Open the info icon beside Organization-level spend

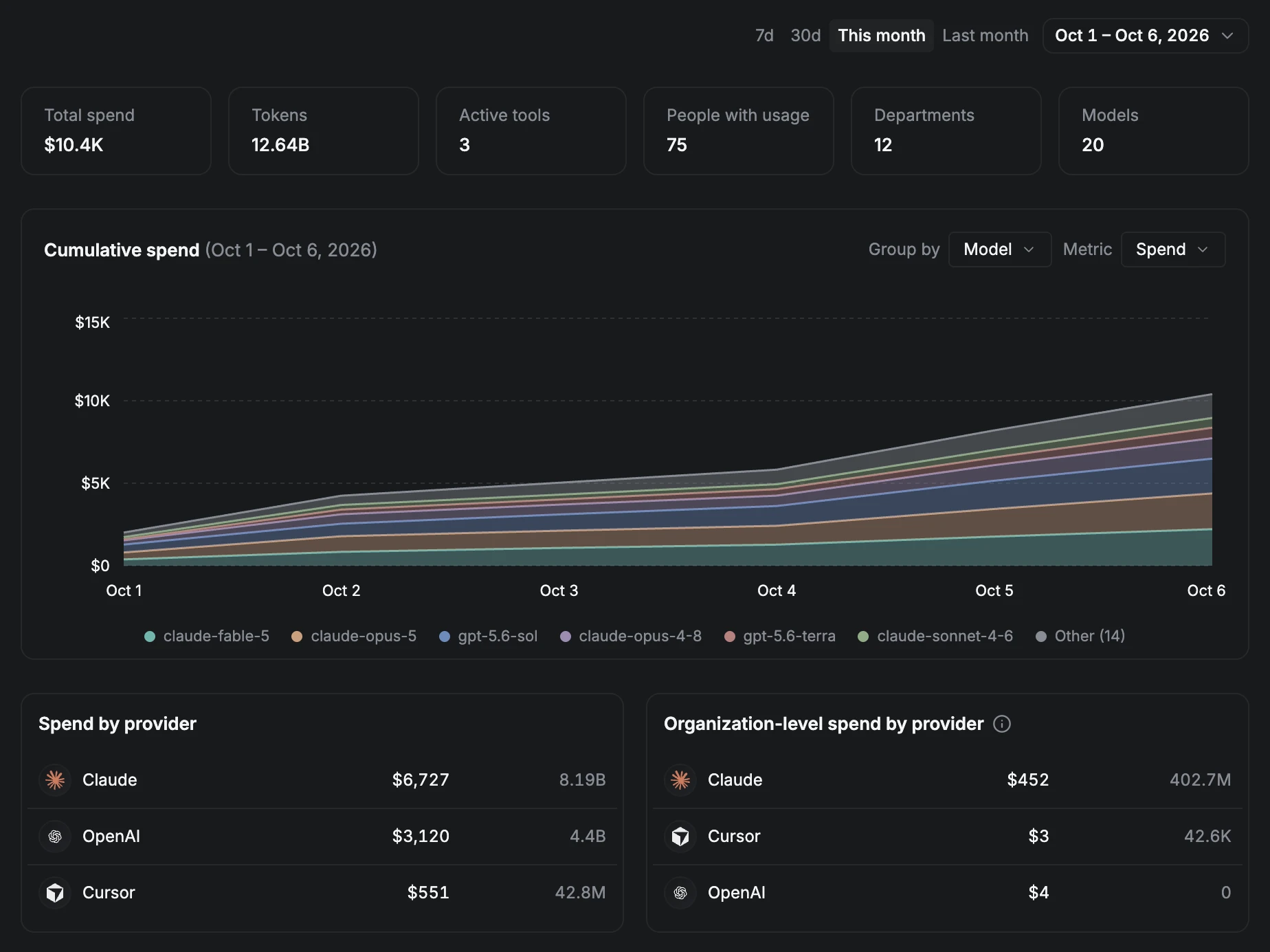1002,724
